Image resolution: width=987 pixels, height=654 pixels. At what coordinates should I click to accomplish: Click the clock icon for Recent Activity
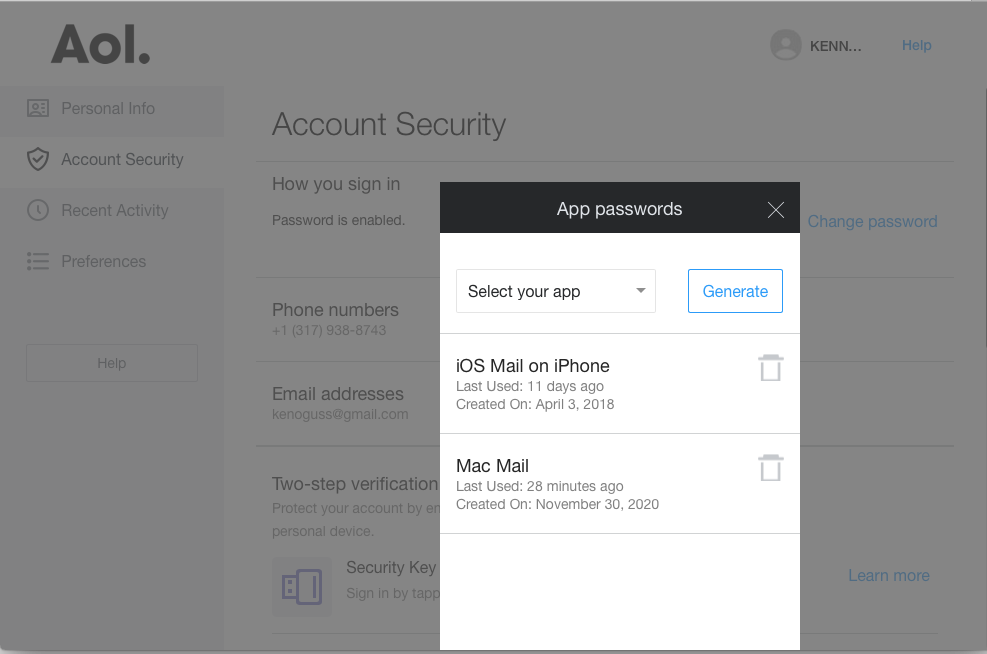tap(38, 210)
